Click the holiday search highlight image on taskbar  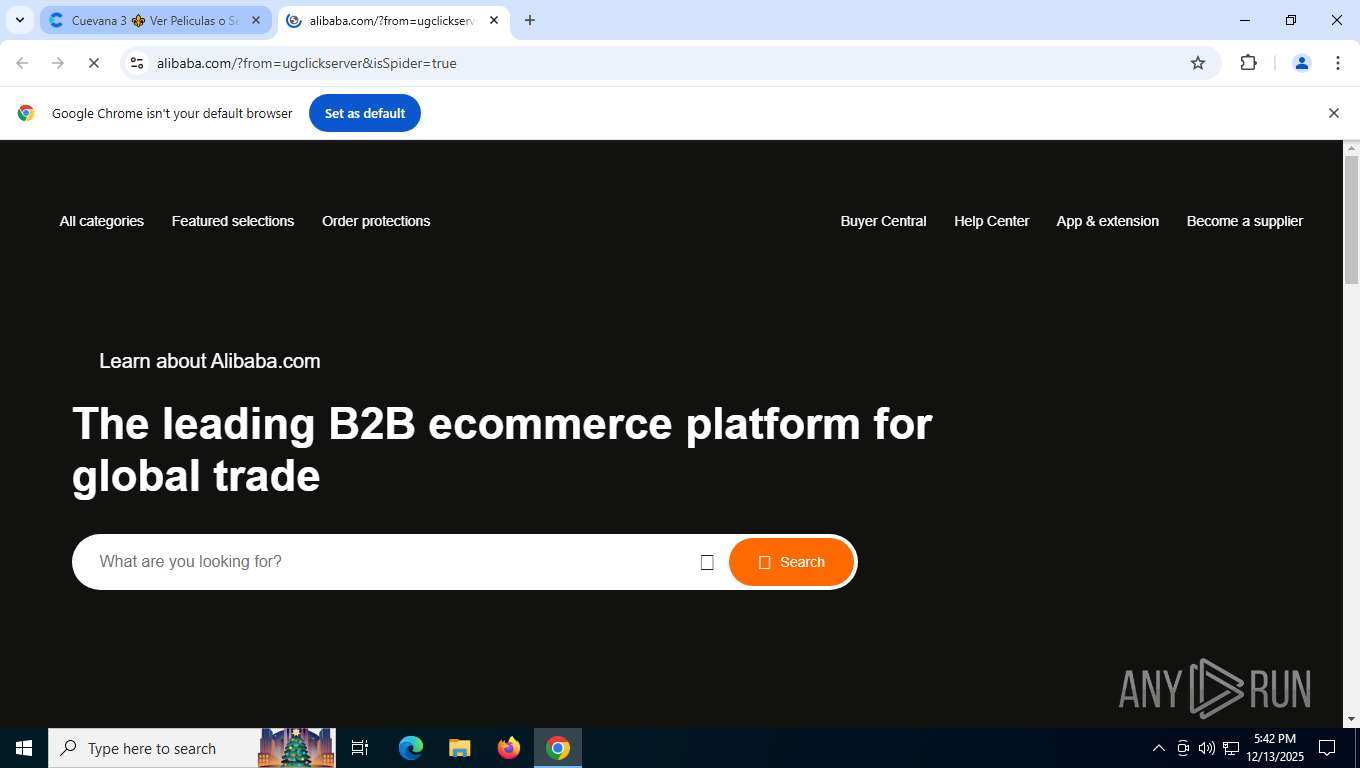[x=297, y=748]
